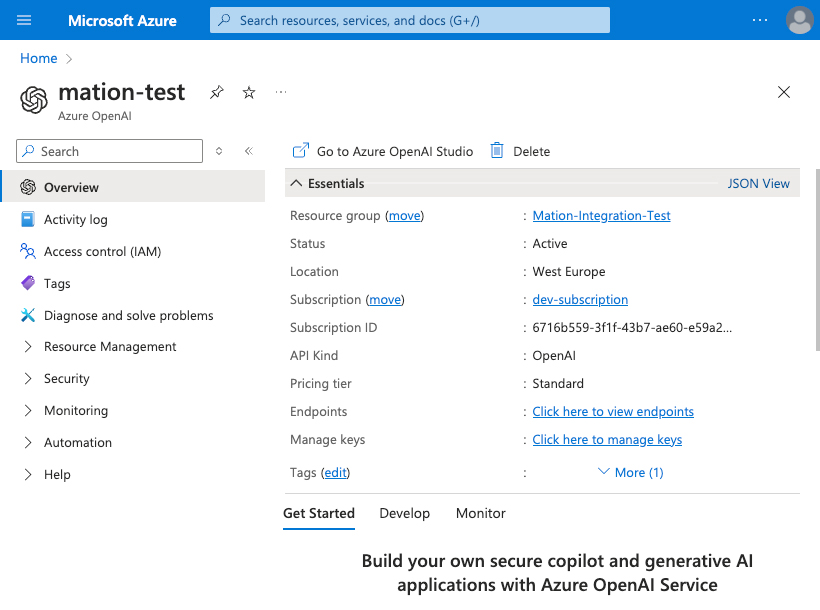Move subscription link

tap(385, 299)
